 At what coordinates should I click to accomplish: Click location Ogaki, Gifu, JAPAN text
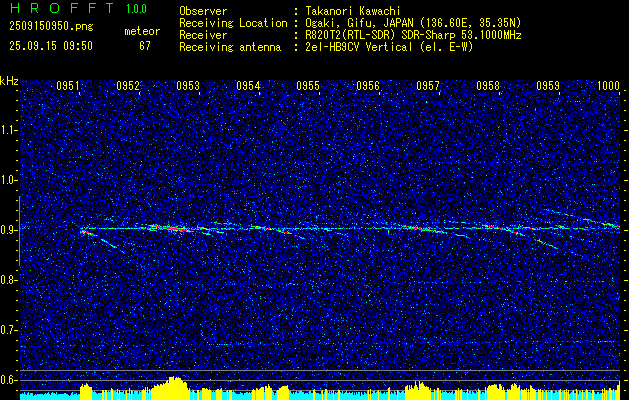click(x=413, y=23)
